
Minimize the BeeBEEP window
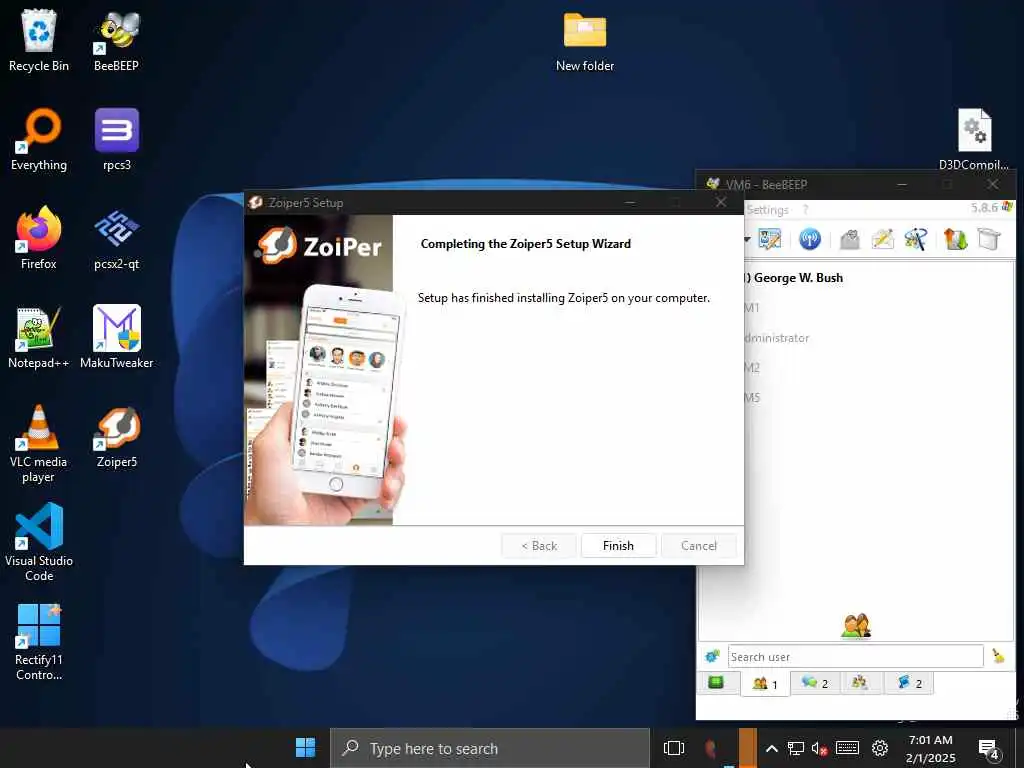click(902, 185)
